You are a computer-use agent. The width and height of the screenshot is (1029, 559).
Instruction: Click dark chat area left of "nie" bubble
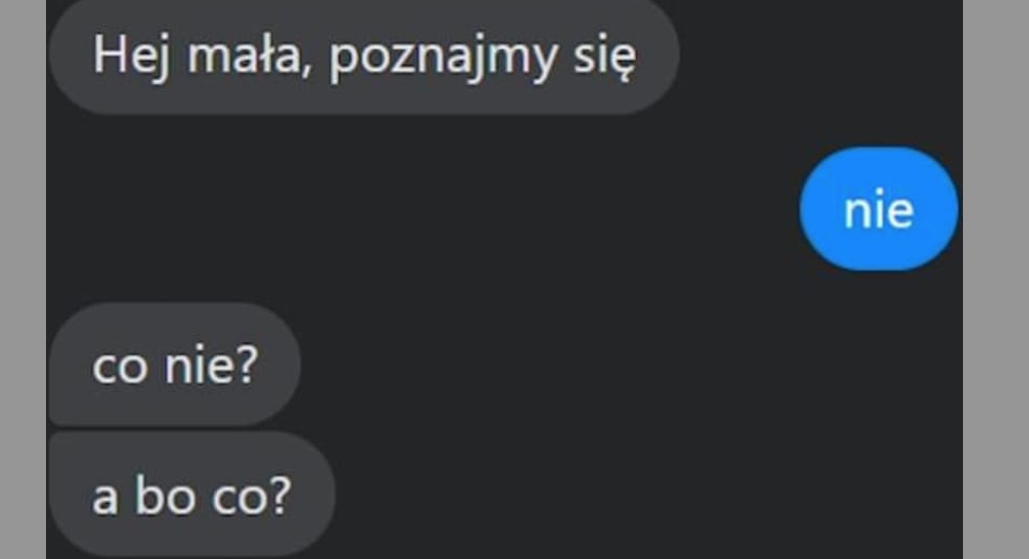click(x=420, y=209)
